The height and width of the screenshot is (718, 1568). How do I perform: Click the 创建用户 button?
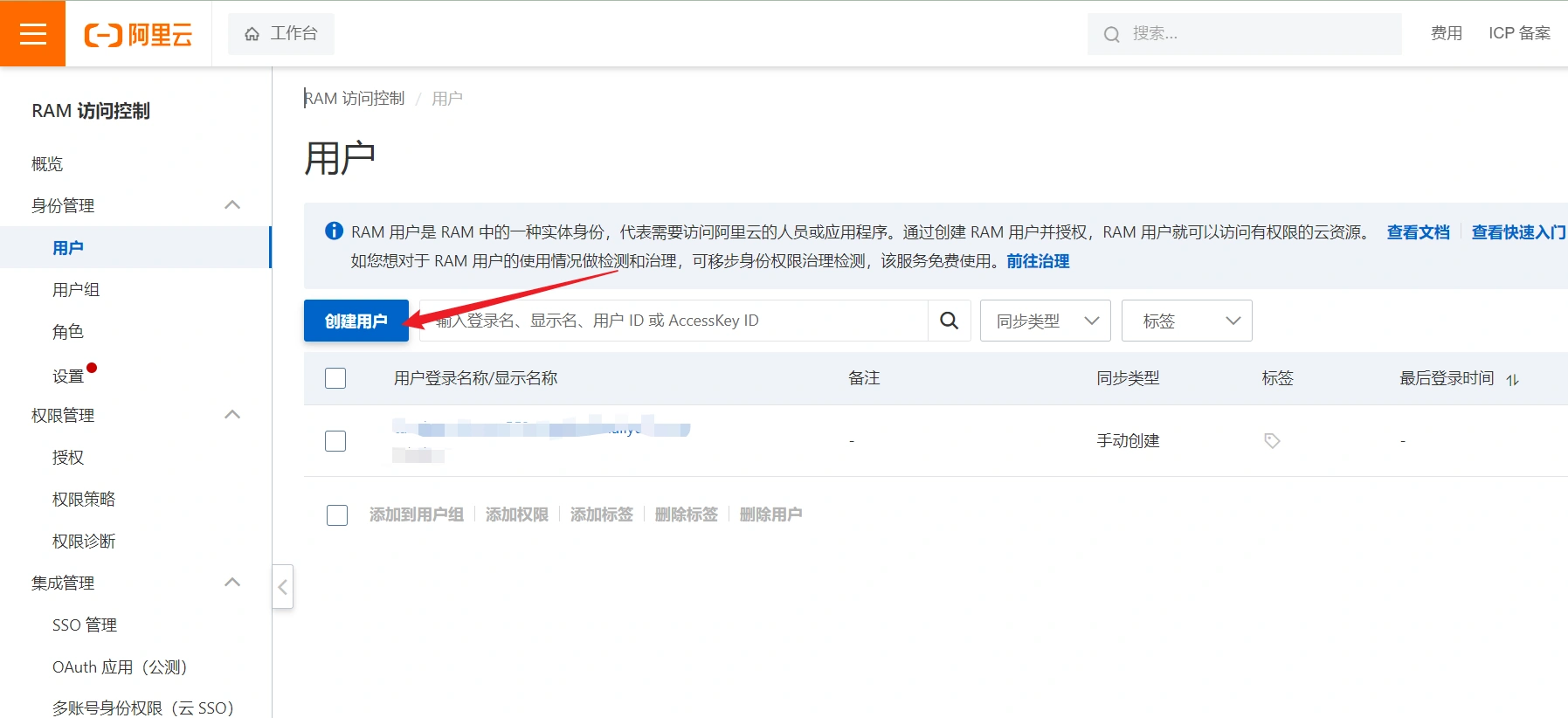tap(356, 321)
